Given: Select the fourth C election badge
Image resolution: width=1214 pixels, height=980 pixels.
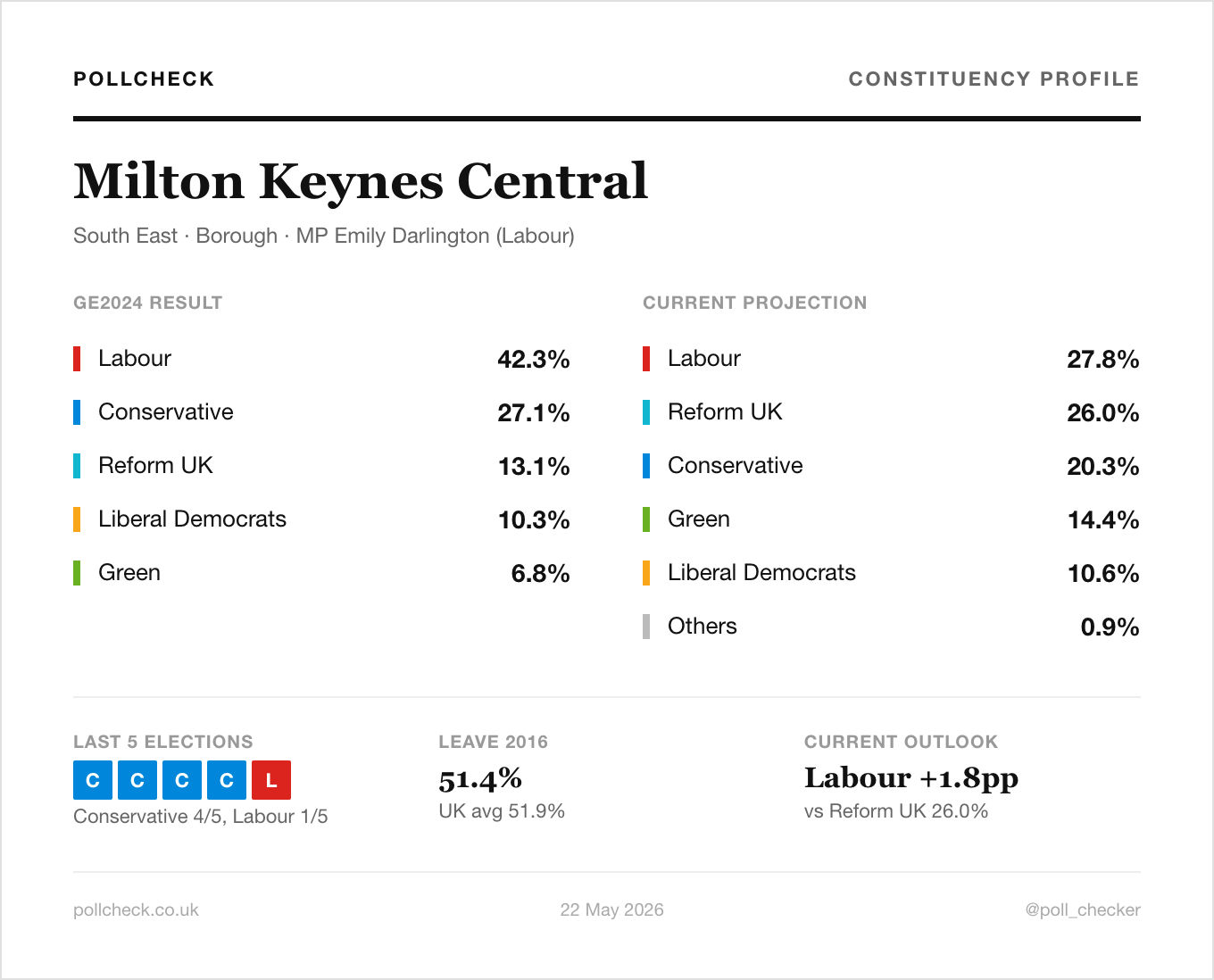Looking at the screenshot, I should [227, 780].
